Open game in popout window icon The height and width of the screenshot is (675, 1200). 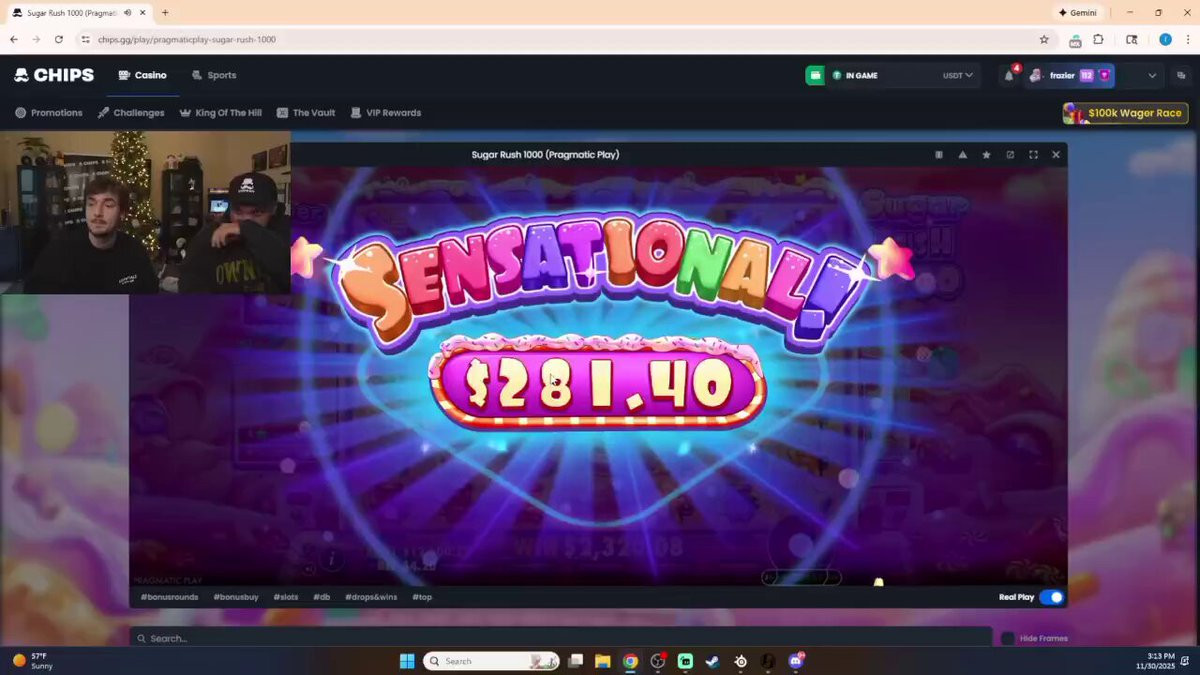pyautogui.click(x=1010, y=155)
